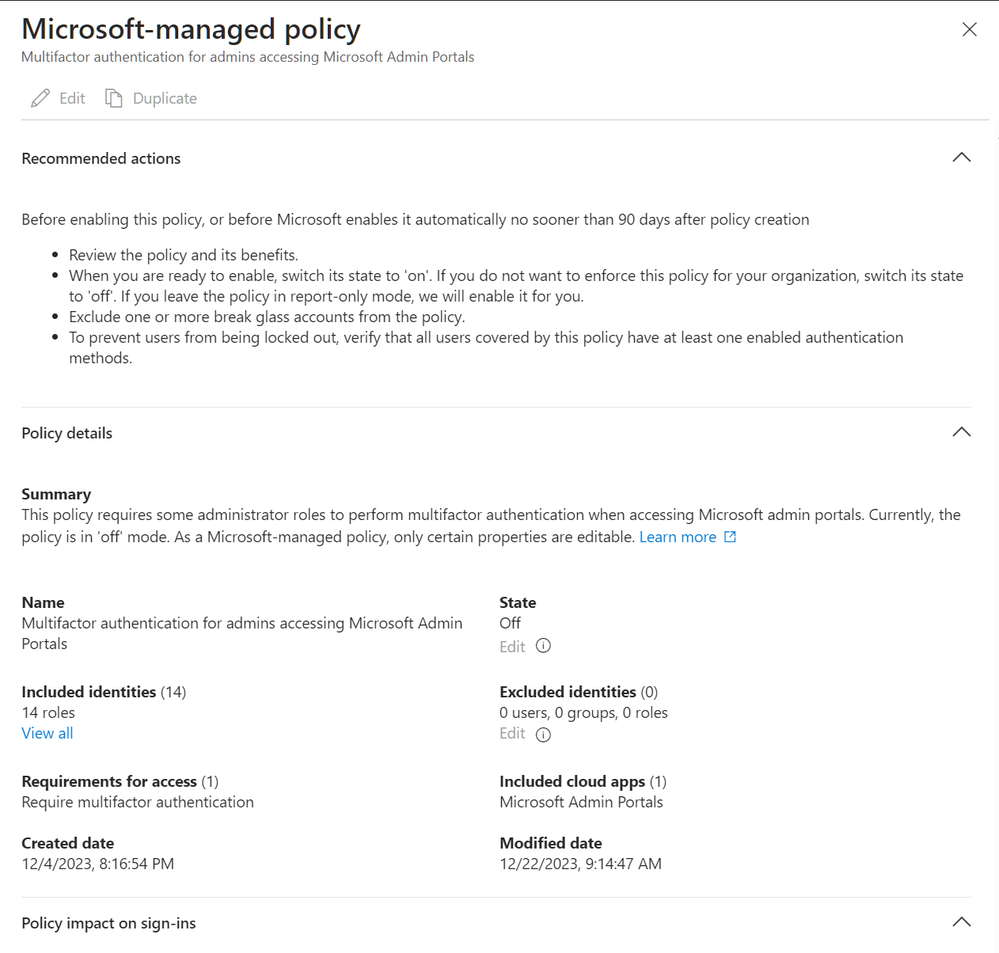Click the info icon beside Excluded identities Edit
The width and height of the screenshot is (999, 953).
[543, 734]
